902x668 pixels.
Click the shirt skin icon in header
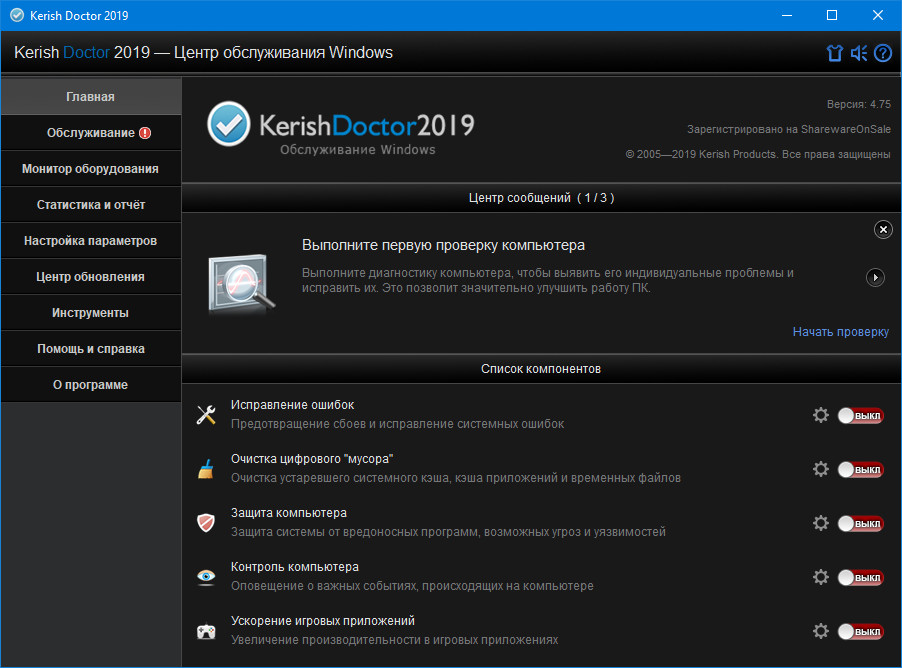pos(835,53)
